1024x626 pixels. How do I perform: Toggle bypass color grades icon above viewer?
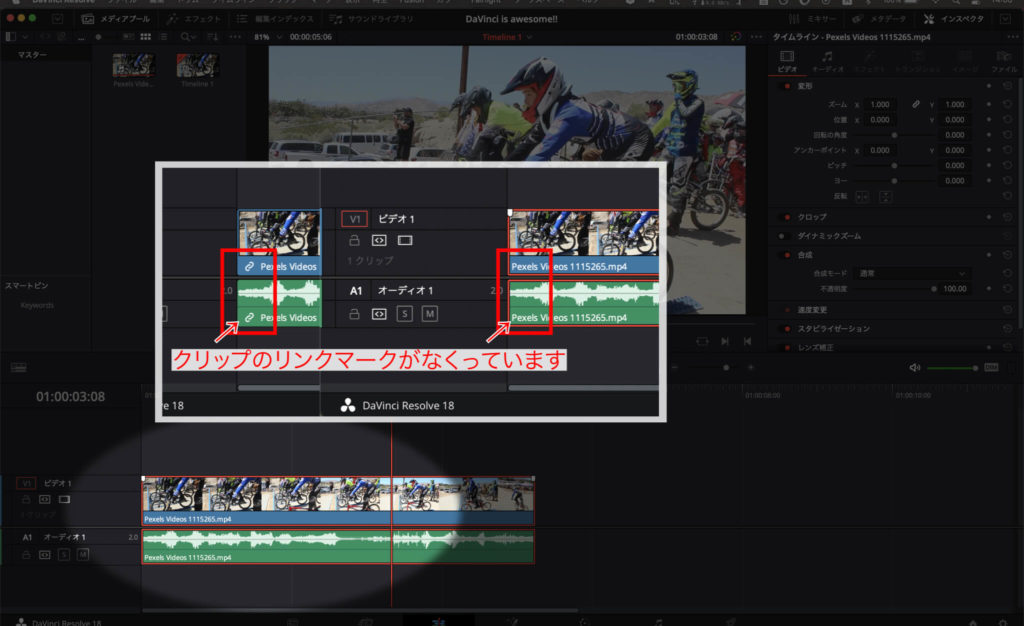[736, 37]
